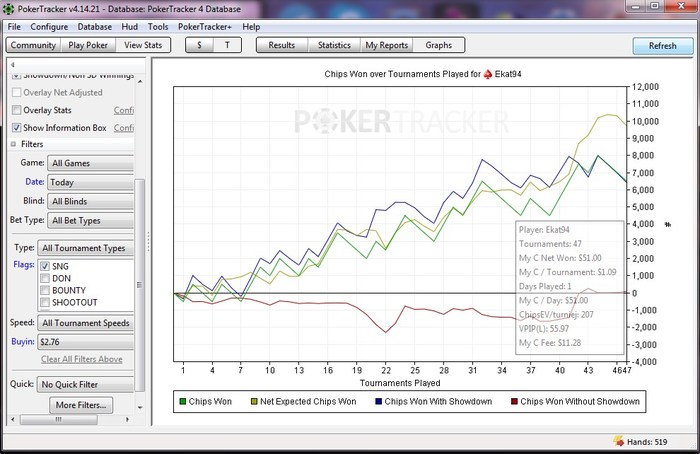Image resolution: width=700 pixels, height=454 pixels.
Task: Open the Bet Type dropdown
Action: tap(91, 221)
